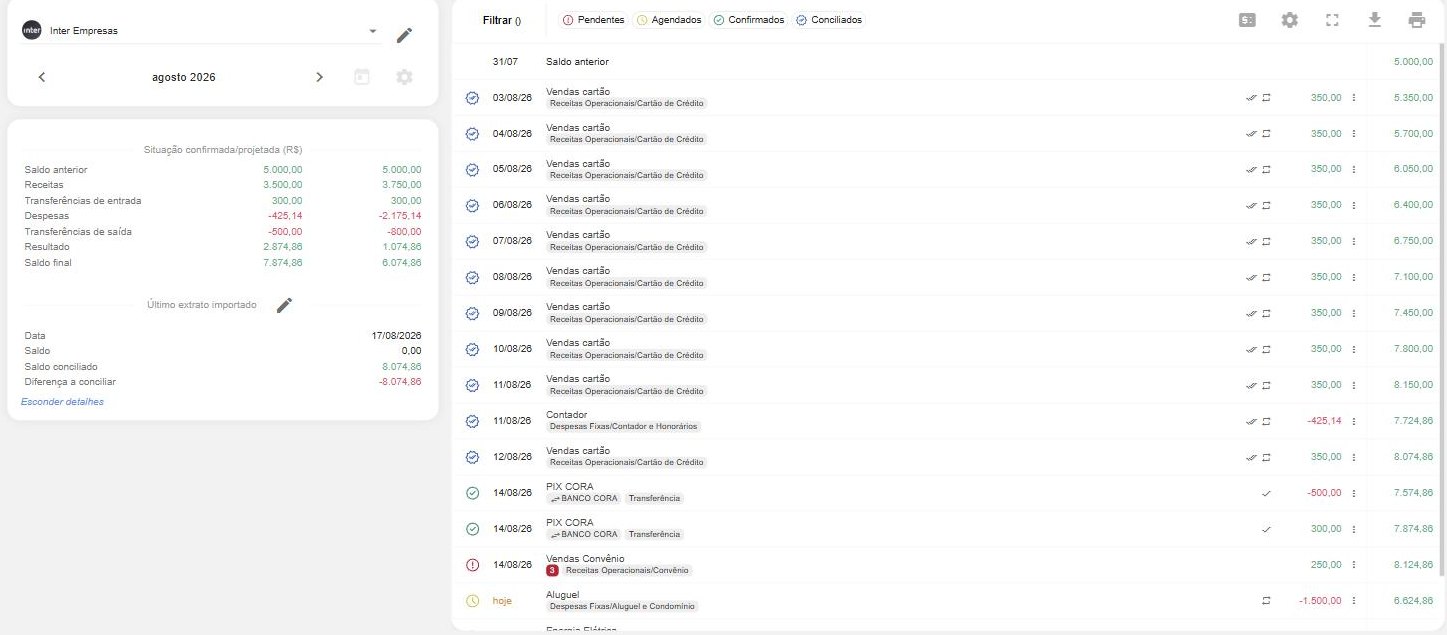
Task: Click the agosto 2026 month label
Action: (183, 77)
